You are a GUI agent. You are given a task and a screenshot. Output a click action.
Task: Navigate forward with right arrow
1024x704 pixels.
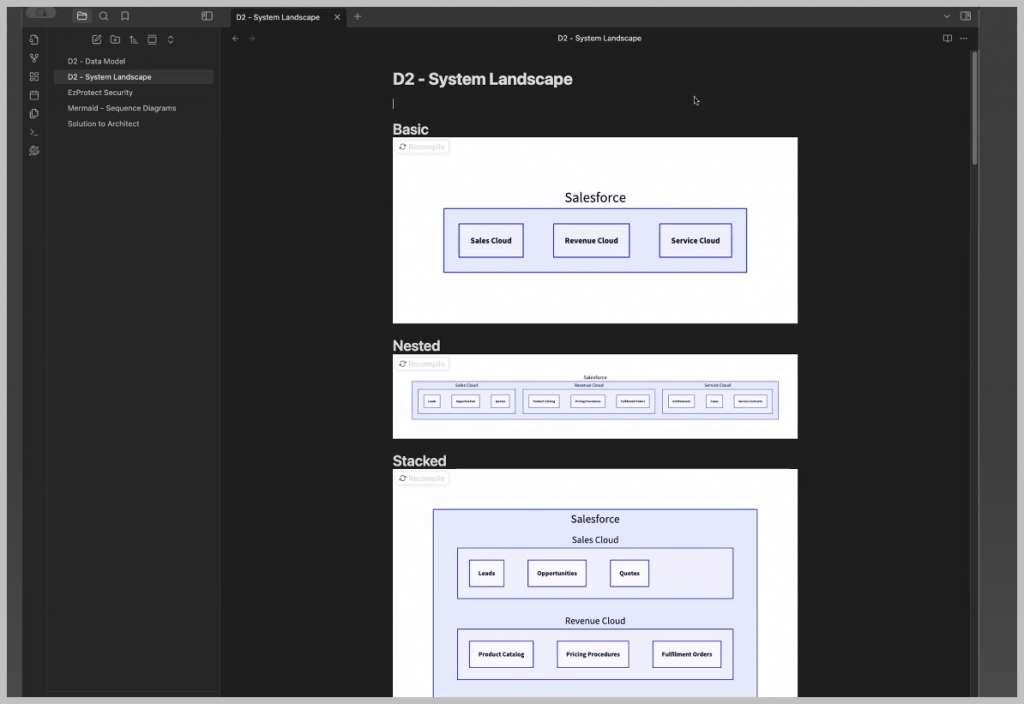point(251,39)
